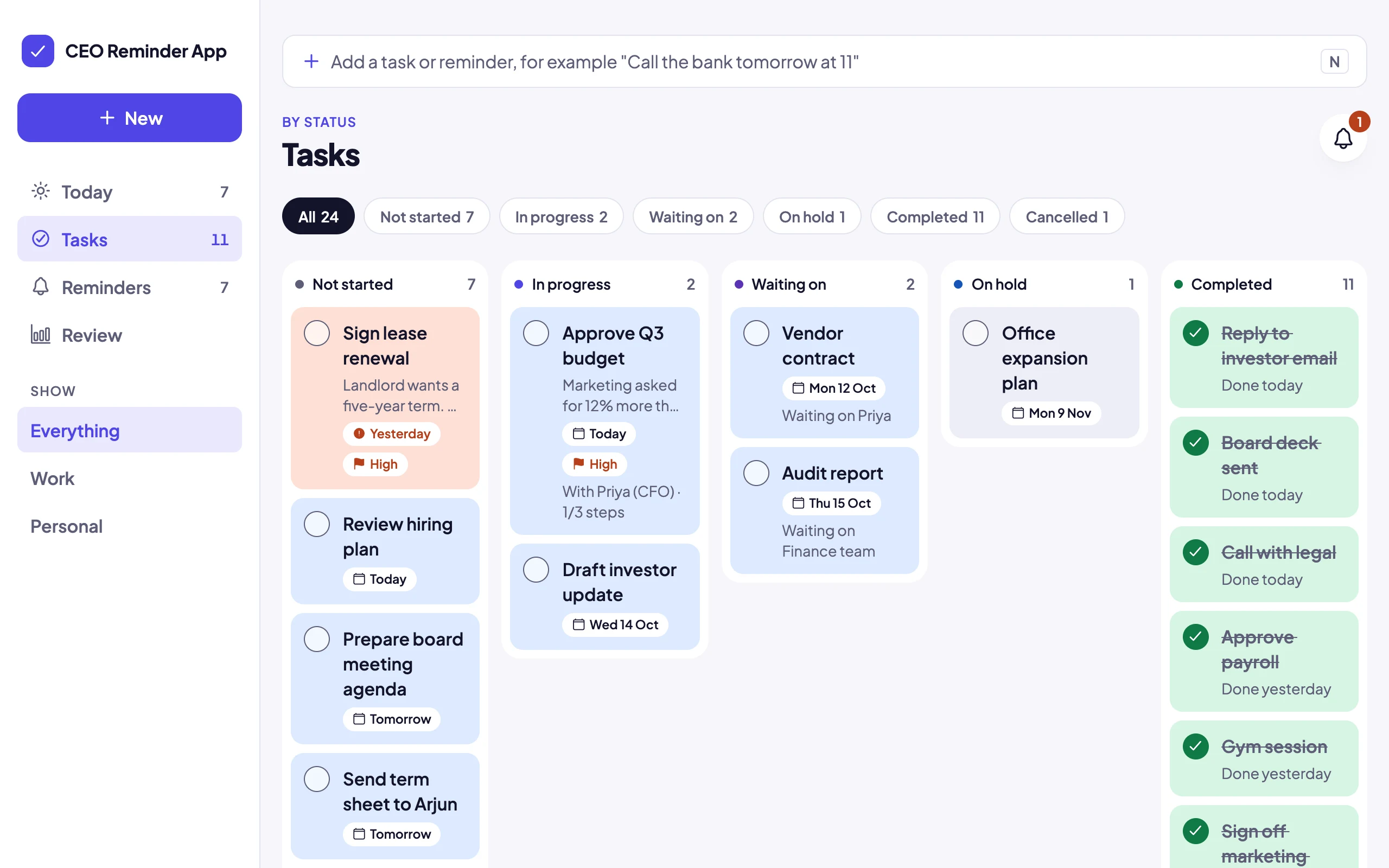
Task: Click the High priority flag on Sign lease renewal
Action: tap(375, 464)
